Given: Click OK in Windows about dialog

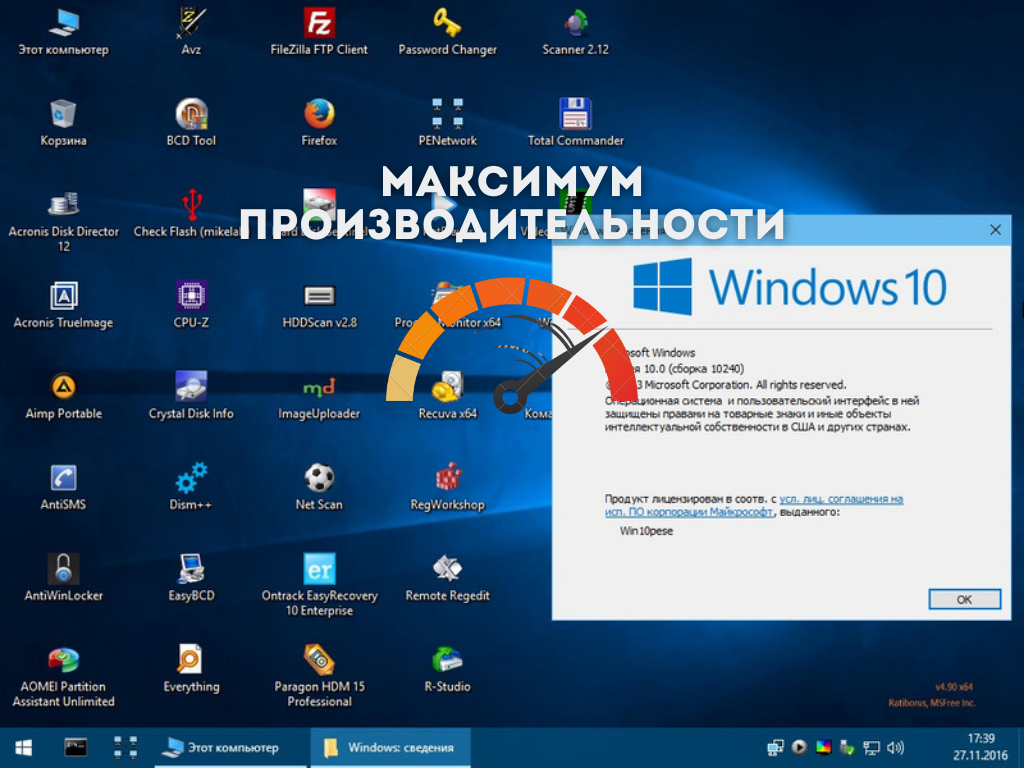Looking at the screenshot, I should pos(964,600).
